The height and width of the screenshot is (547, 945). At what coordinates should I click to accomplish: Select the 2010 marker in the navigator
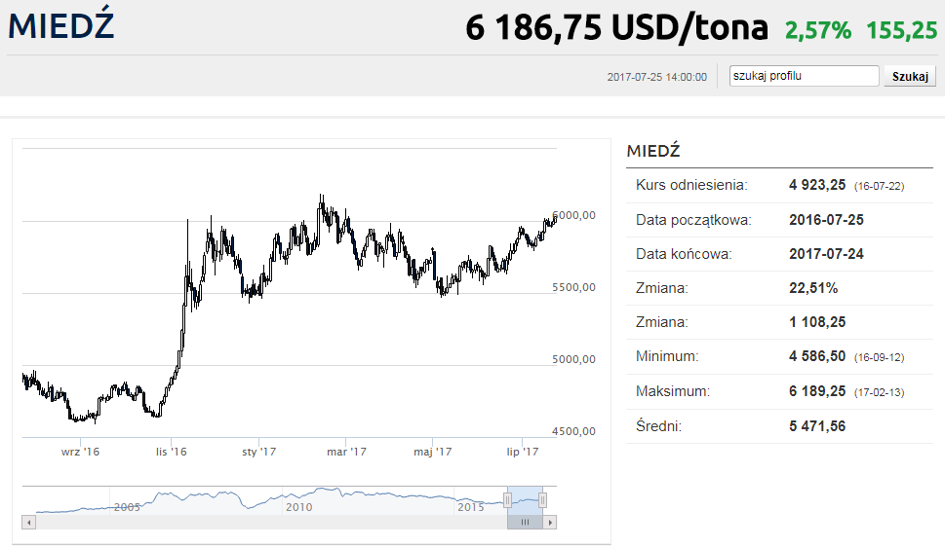299,507
